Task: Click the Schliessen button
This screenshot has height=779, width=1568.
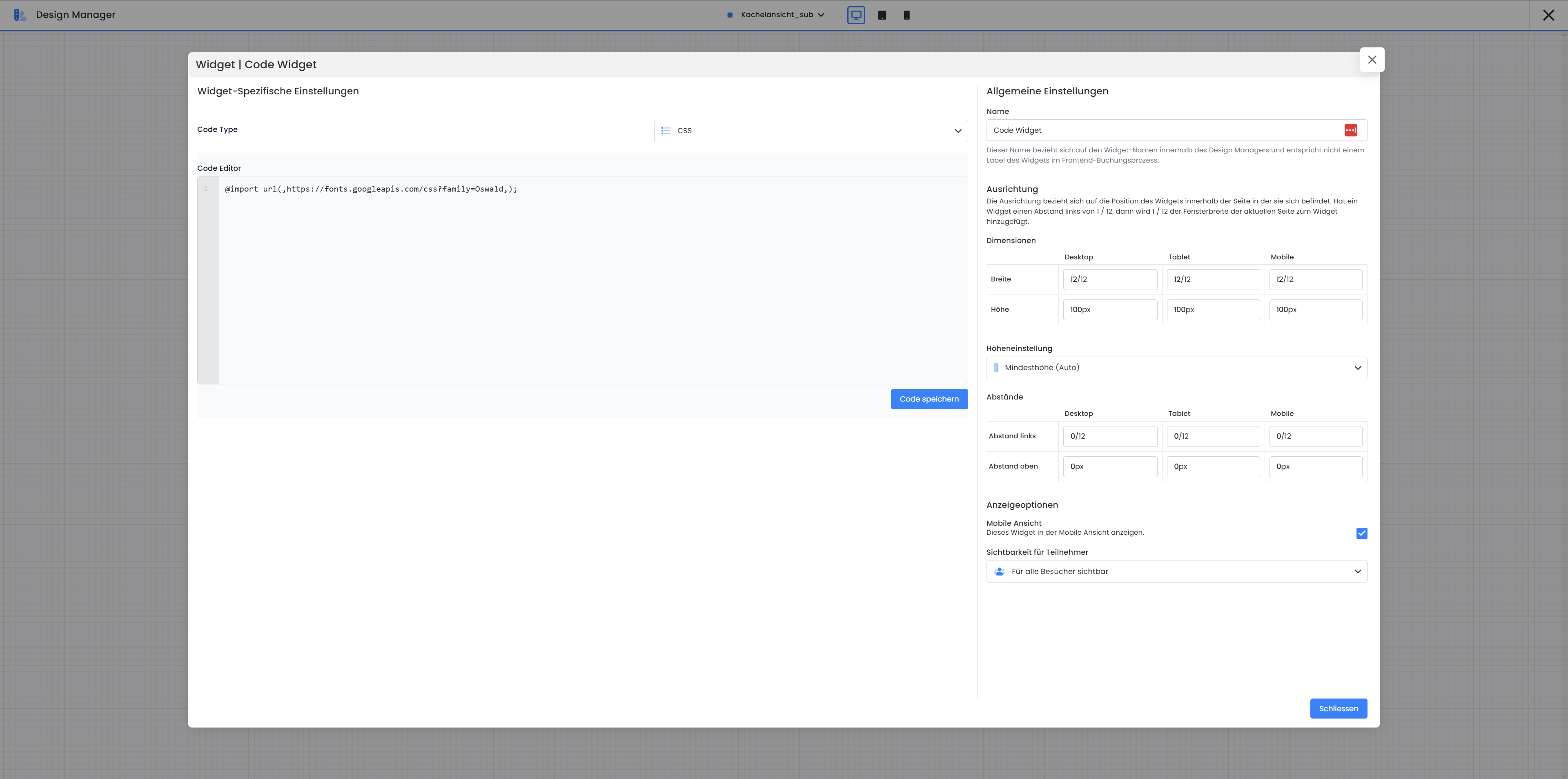Action: pyautogui.click(x=1338, y=708)
